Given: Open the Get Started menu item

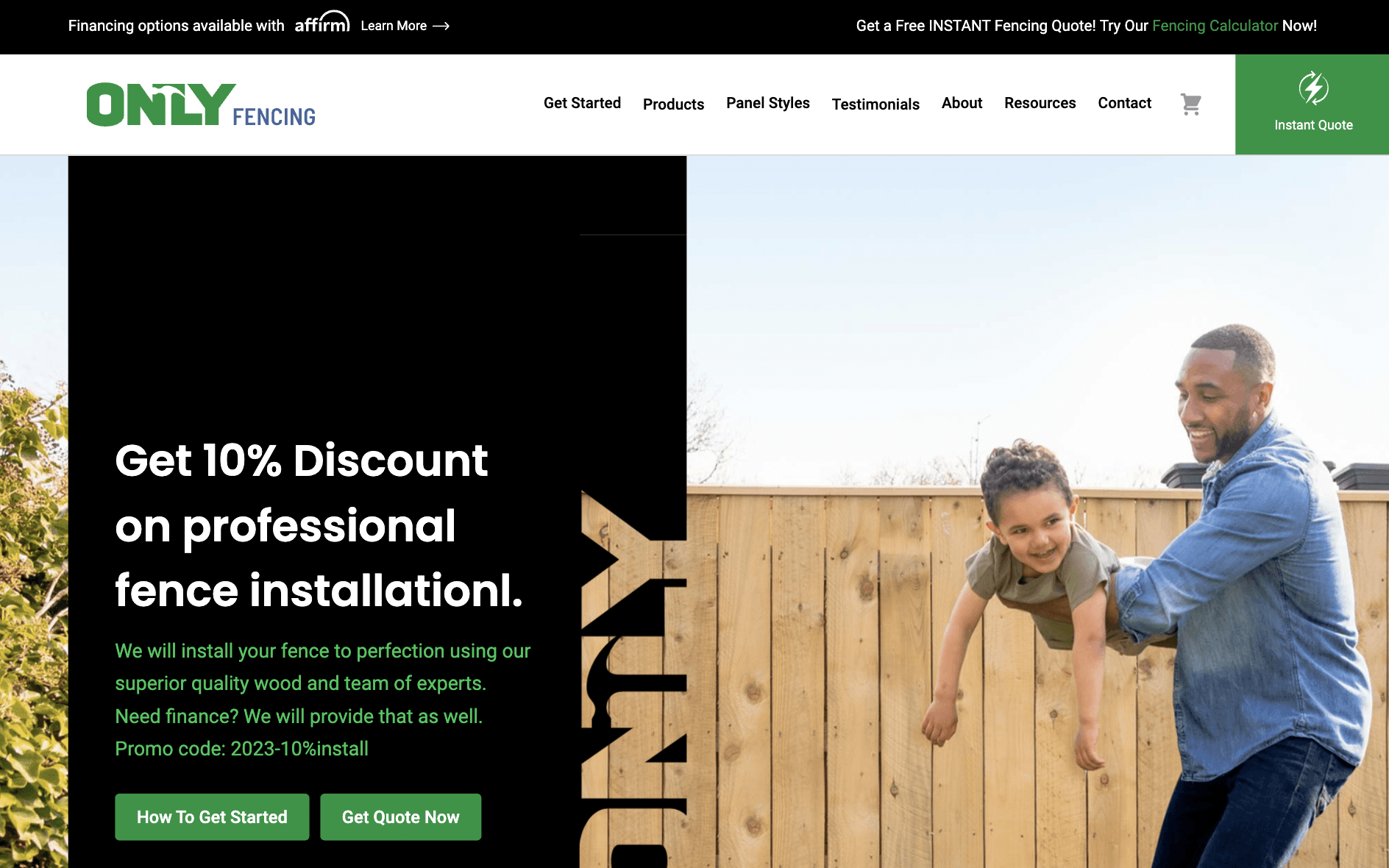Looking at the screenshot, I should tap(582, 103).
